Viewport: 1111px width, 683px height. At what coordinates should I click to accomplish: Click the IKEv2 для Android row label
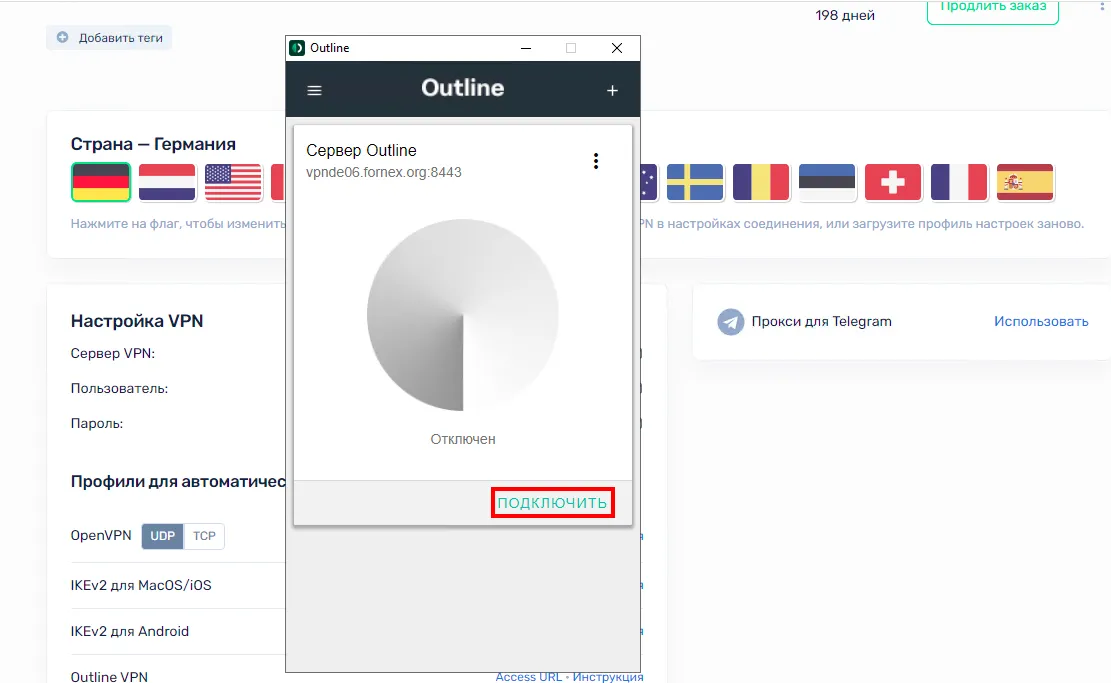pyautogui.click(x=130, y=631)
